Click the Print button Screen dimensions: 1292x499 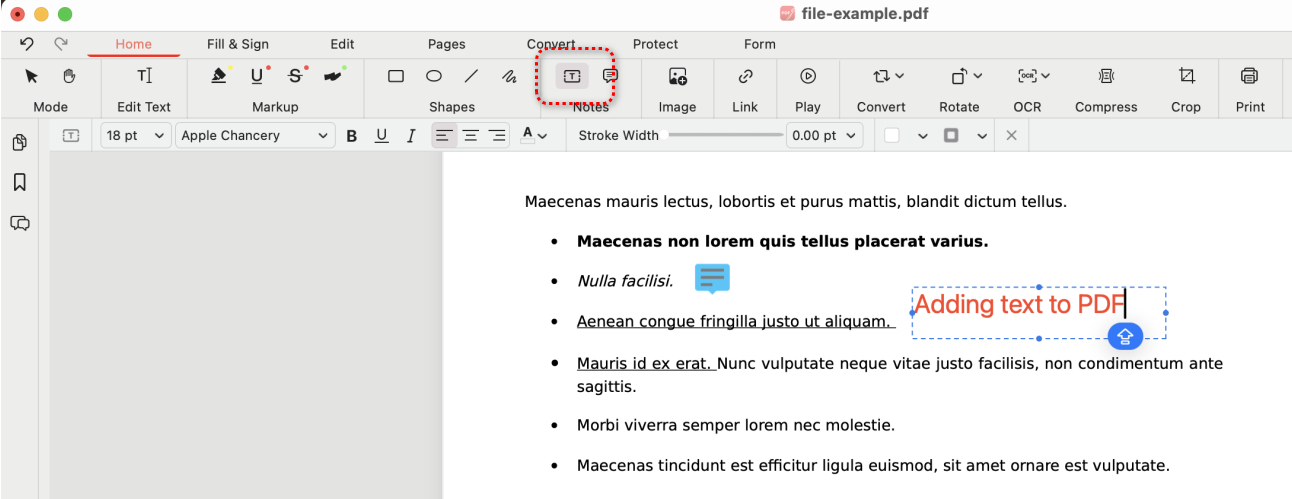1249,76
